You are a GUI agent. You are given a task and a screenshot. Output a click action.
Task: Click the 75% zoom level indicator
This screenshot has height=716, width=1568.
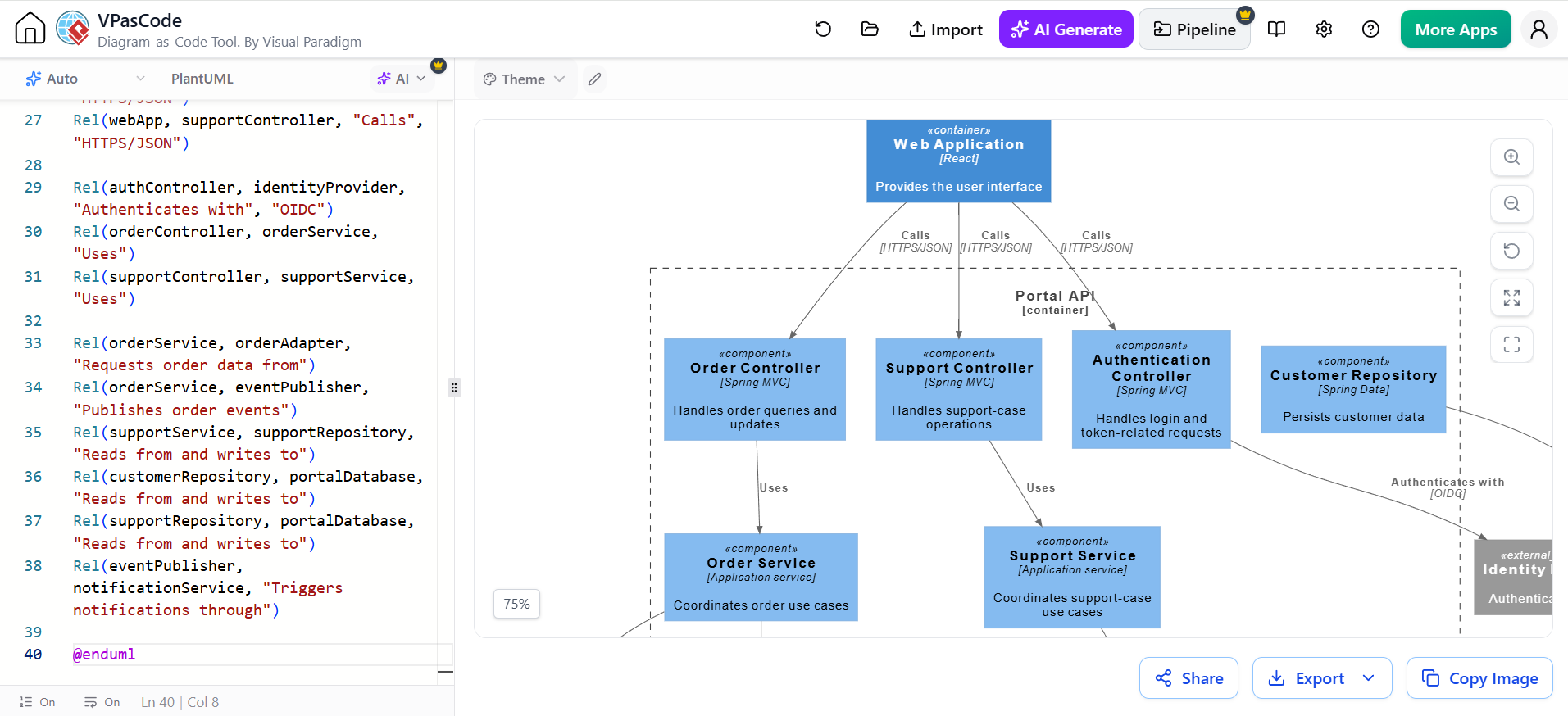(516, 604)
